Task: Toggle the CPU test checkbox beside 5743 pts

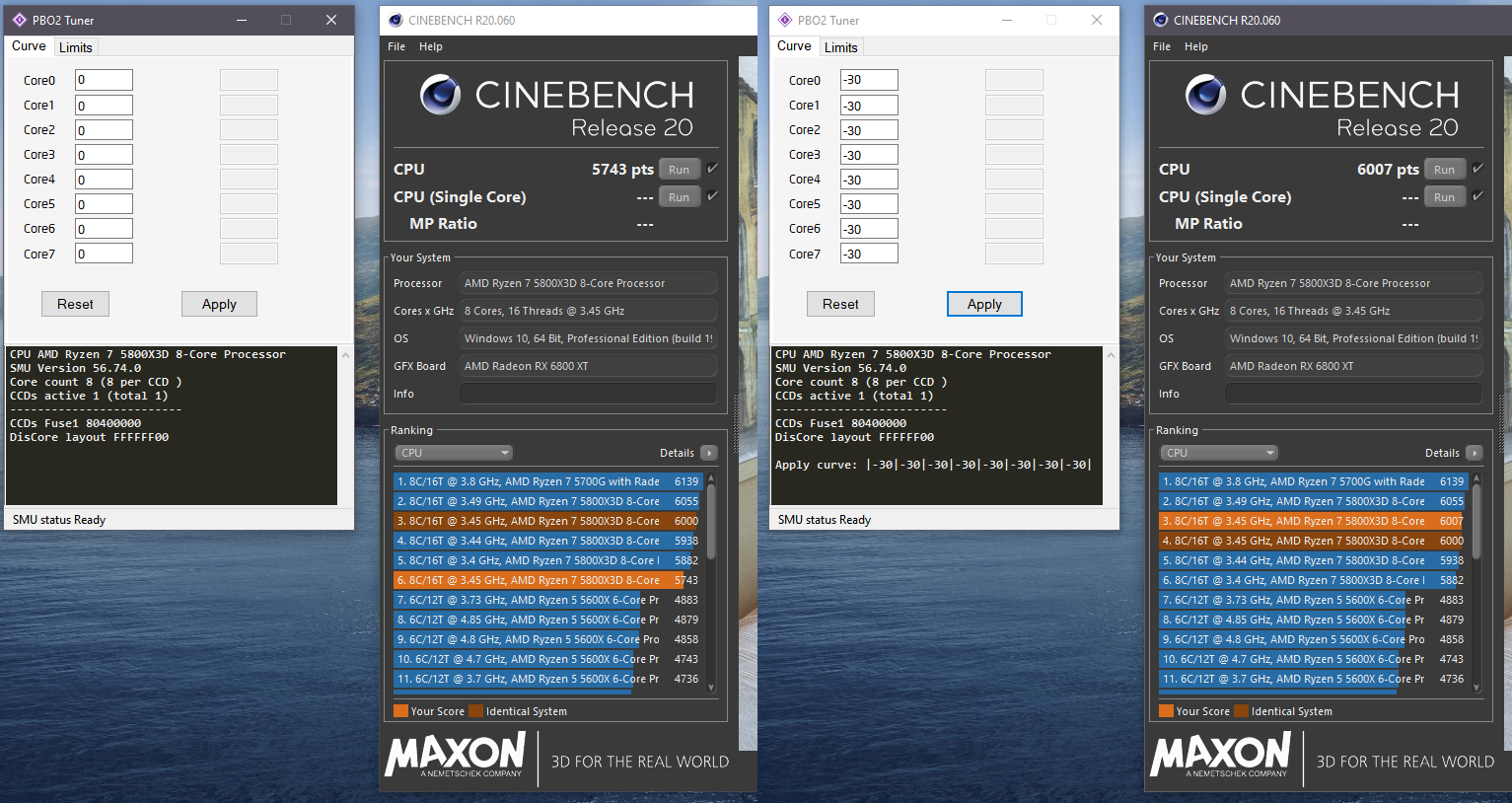Action: point(712,169)
